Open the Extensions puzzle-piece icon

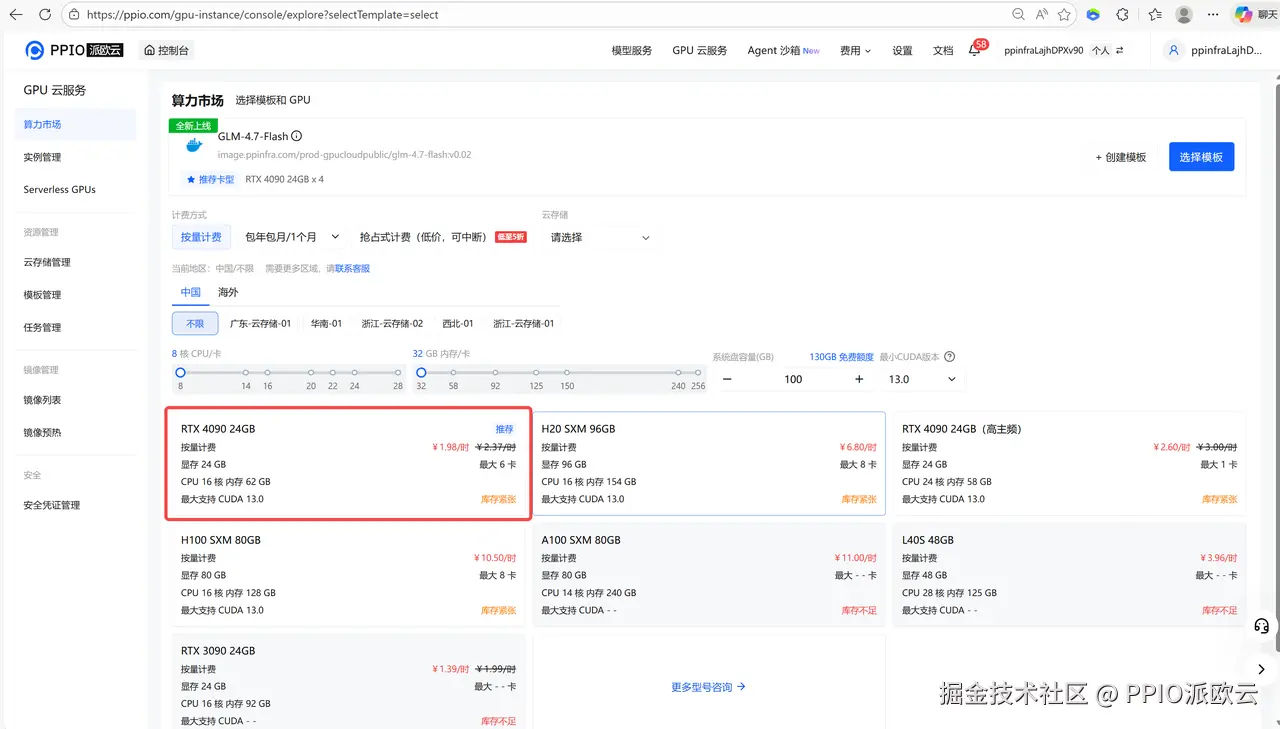pos(1122,15)
